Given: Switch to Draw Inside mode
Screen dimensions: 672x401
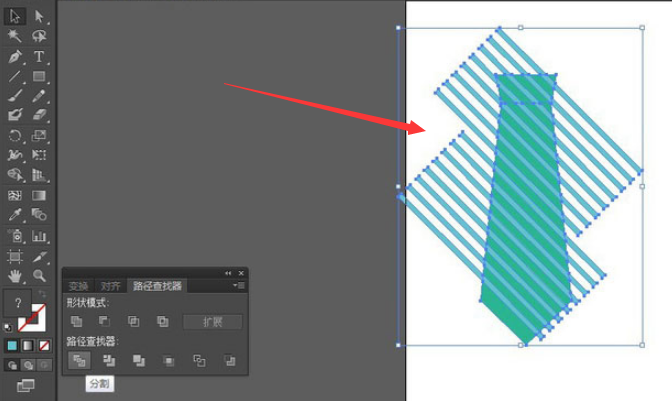Looking at the screenshot, I should (x=44, y=365).
